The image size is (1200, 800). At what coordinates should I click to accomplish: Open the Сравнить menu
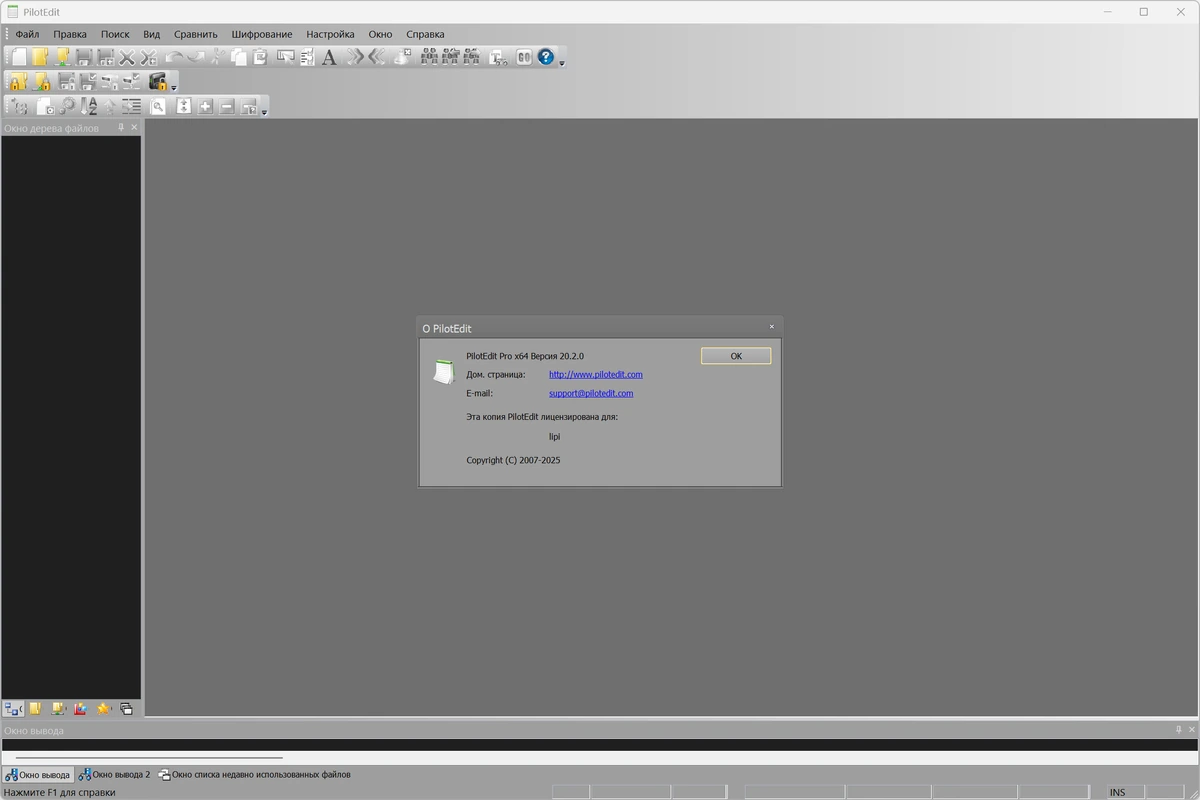click(195, 34)
